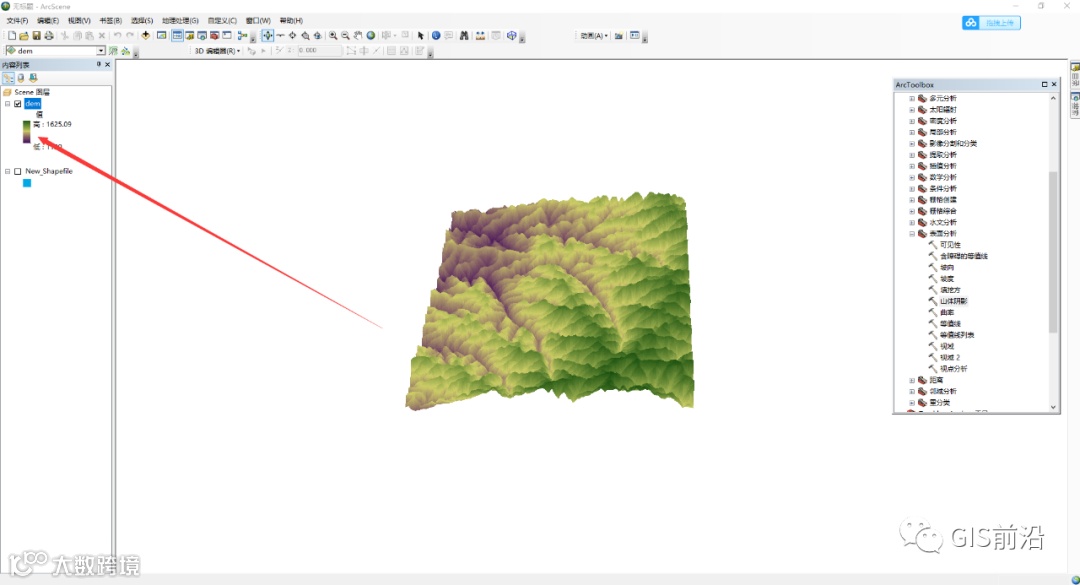The image size is (1080, 585).
Task: Select the Navigate tool in the toolbar
Action: point(267,35)
